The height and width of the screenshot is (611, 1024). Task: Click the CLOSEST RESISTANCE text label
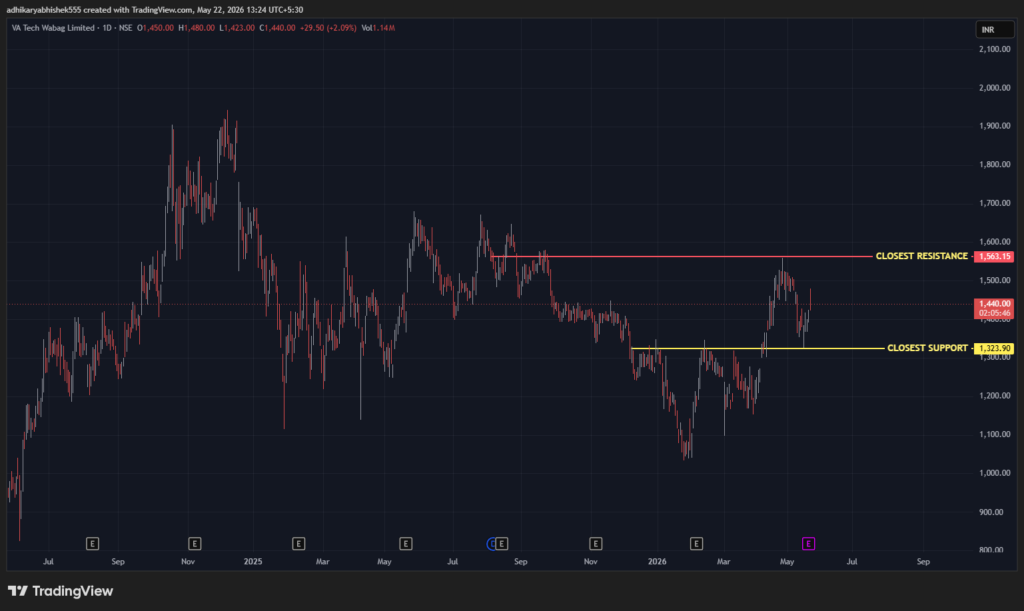(921, 256)
